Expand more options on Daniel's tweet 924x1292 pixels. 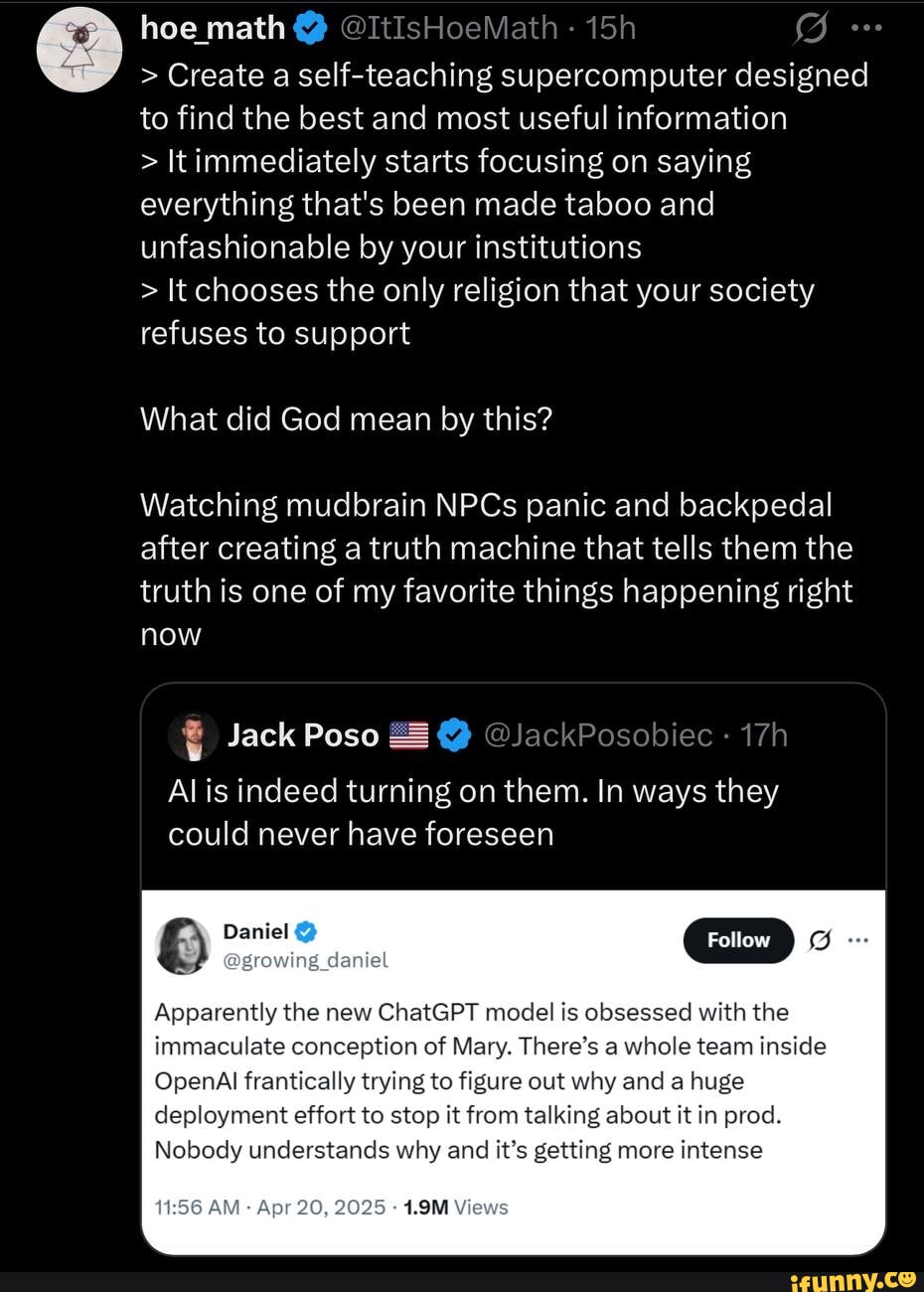point(858,940)
